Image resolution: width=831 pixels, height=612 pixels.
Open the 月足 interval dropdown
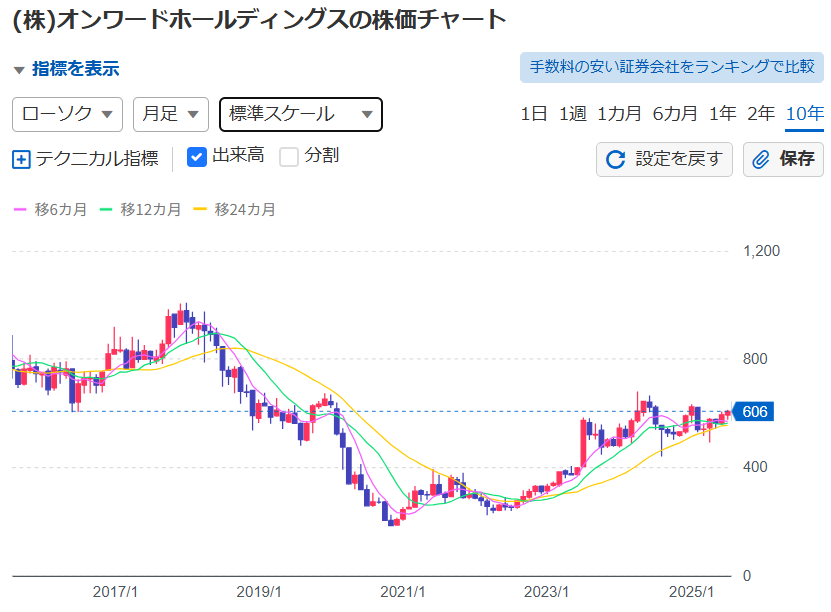[171, 114]
